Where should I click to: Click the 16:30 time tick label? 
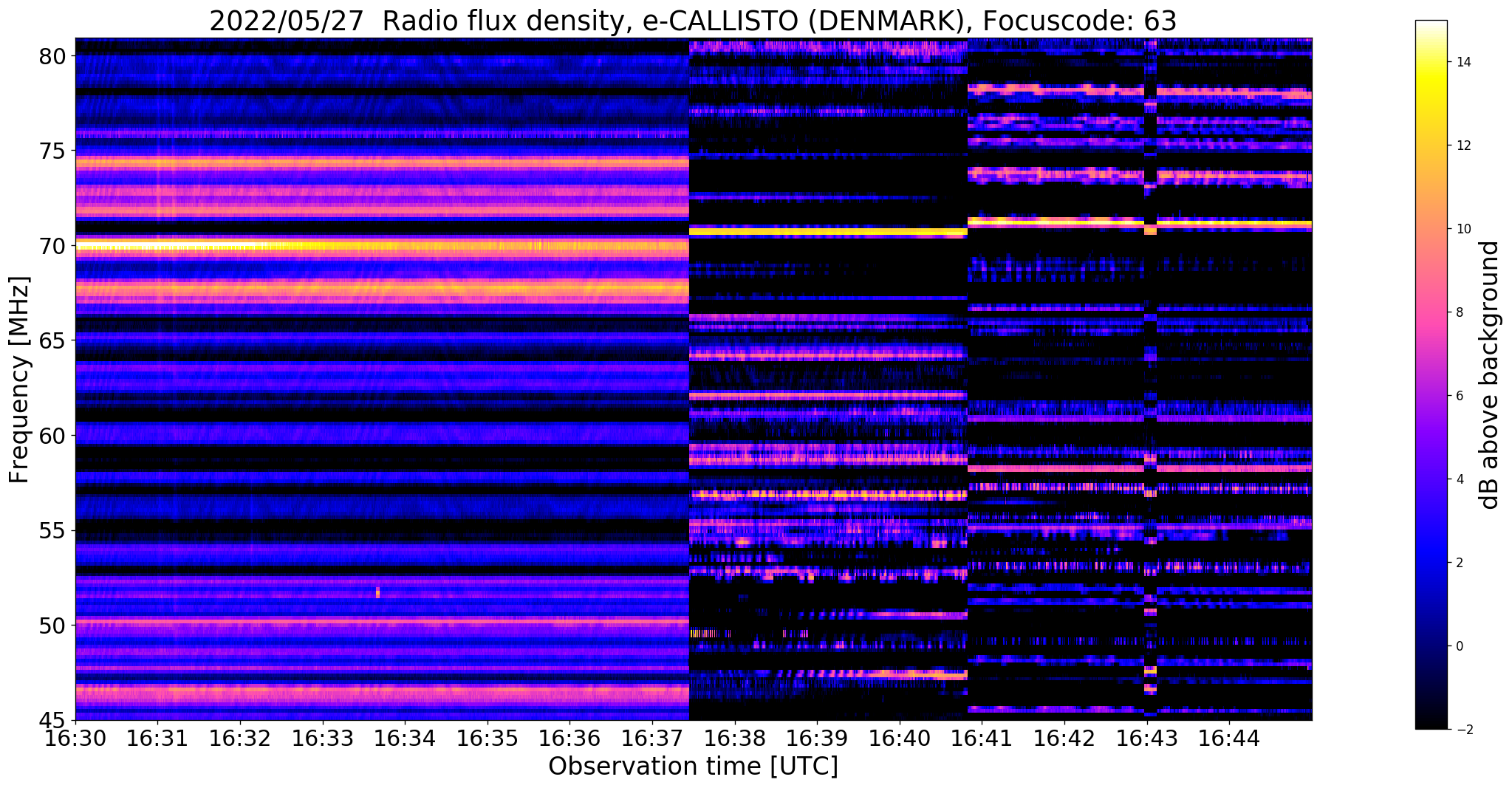(74, 738)
